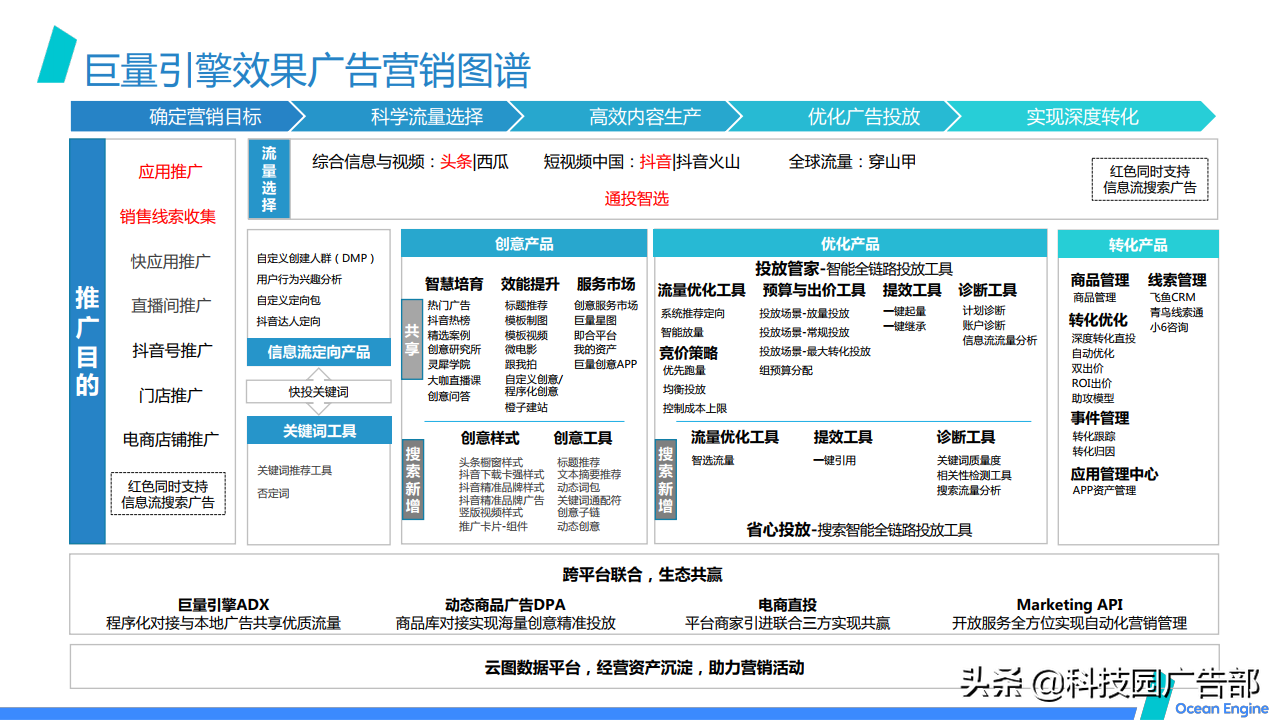The image size is (1280, 720).
Task: Click the 穿山甲 global traffic text
Action: [893, 161]
